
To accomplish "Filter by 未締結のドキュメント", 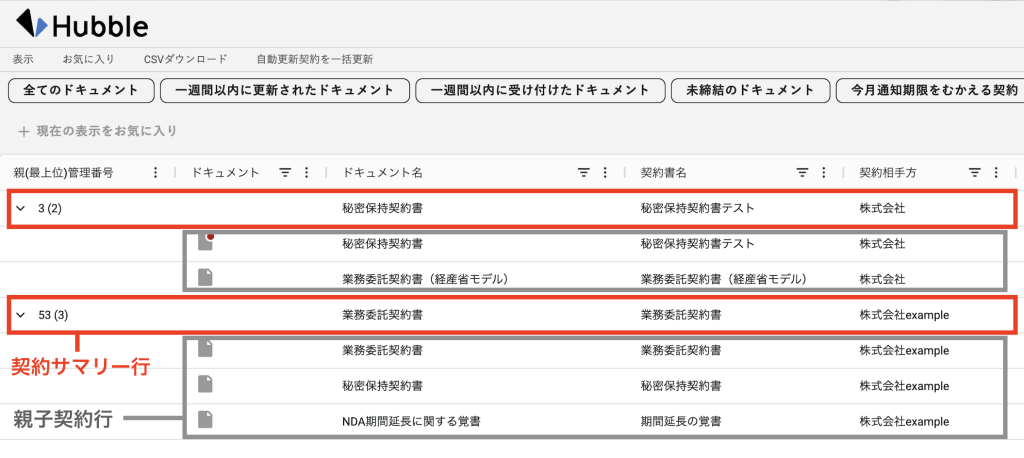I will click(749, 90).
